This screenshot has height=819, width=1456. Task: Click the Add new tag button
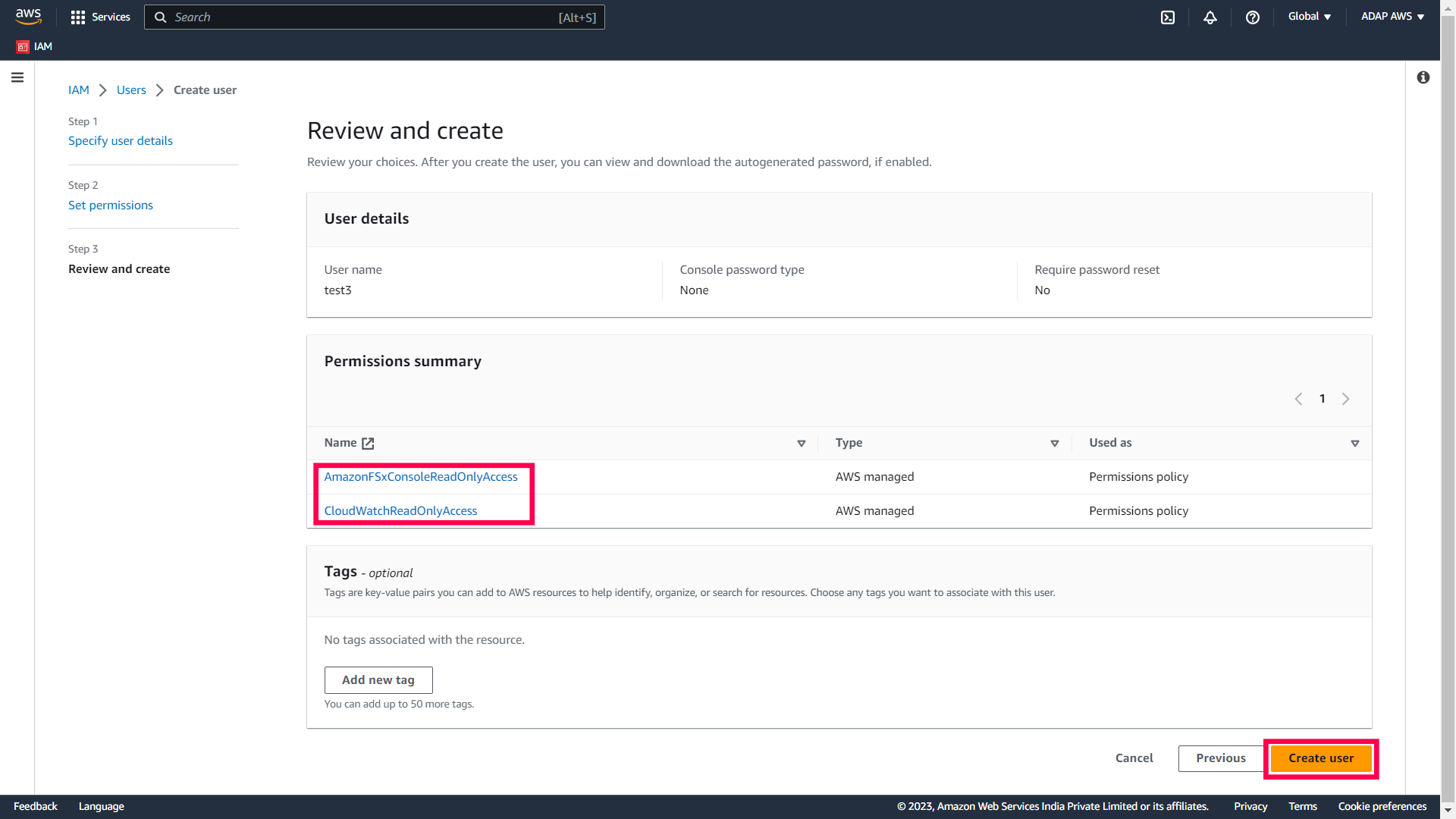coord(378,680)
